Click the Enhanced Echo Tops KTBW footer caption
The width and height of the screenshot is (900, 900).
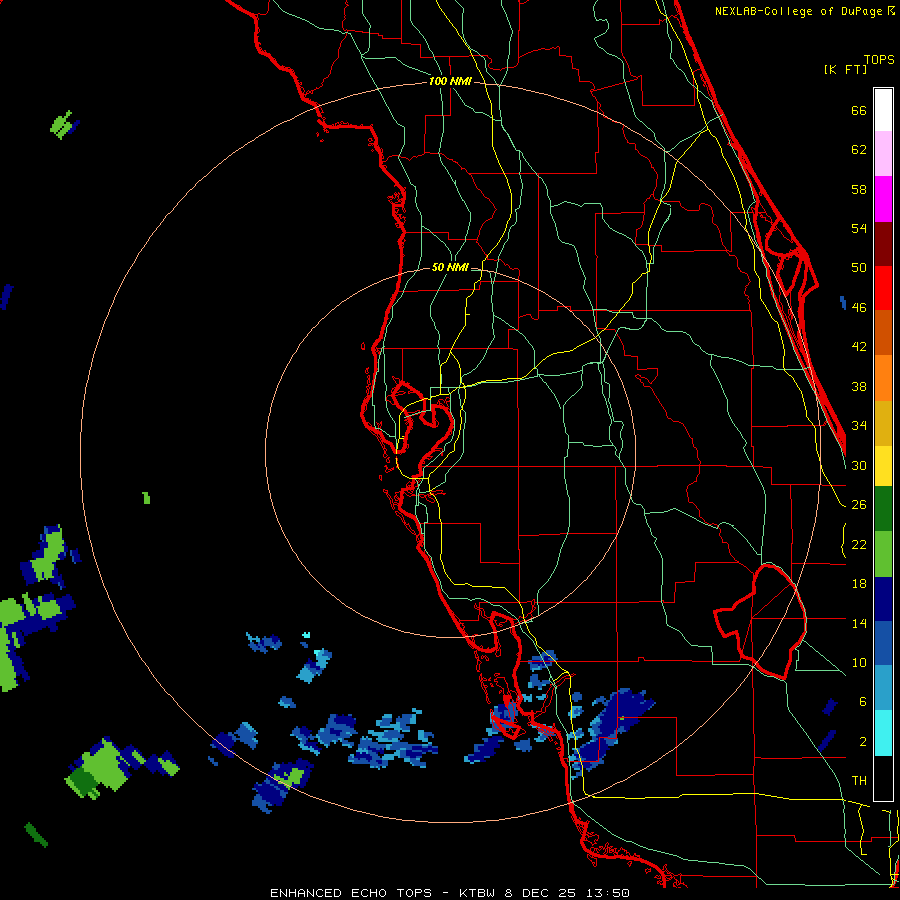450,893
